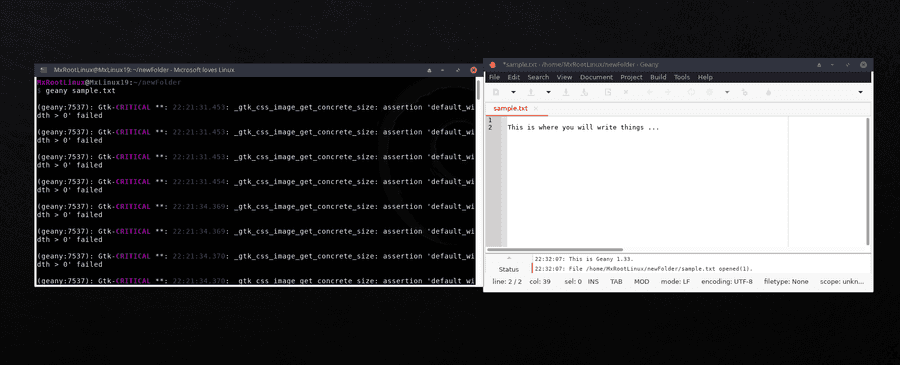Open the File menu in Geany
This screenshot has height=365, width=900.
tap(494, 77)
